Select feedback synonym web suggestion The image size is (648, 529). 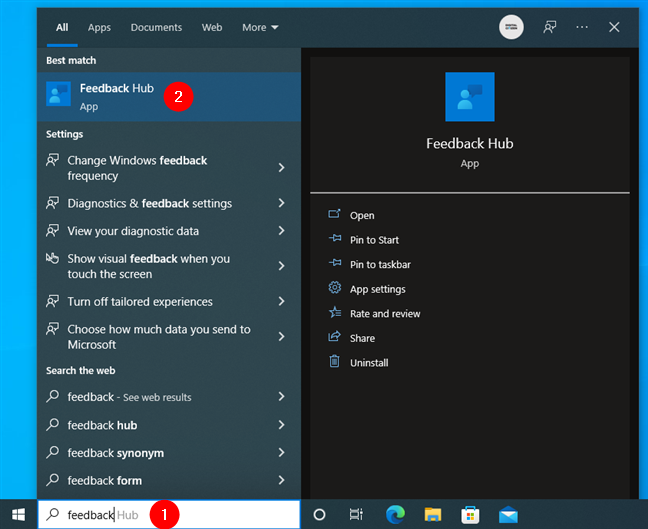tap(169, 453)
